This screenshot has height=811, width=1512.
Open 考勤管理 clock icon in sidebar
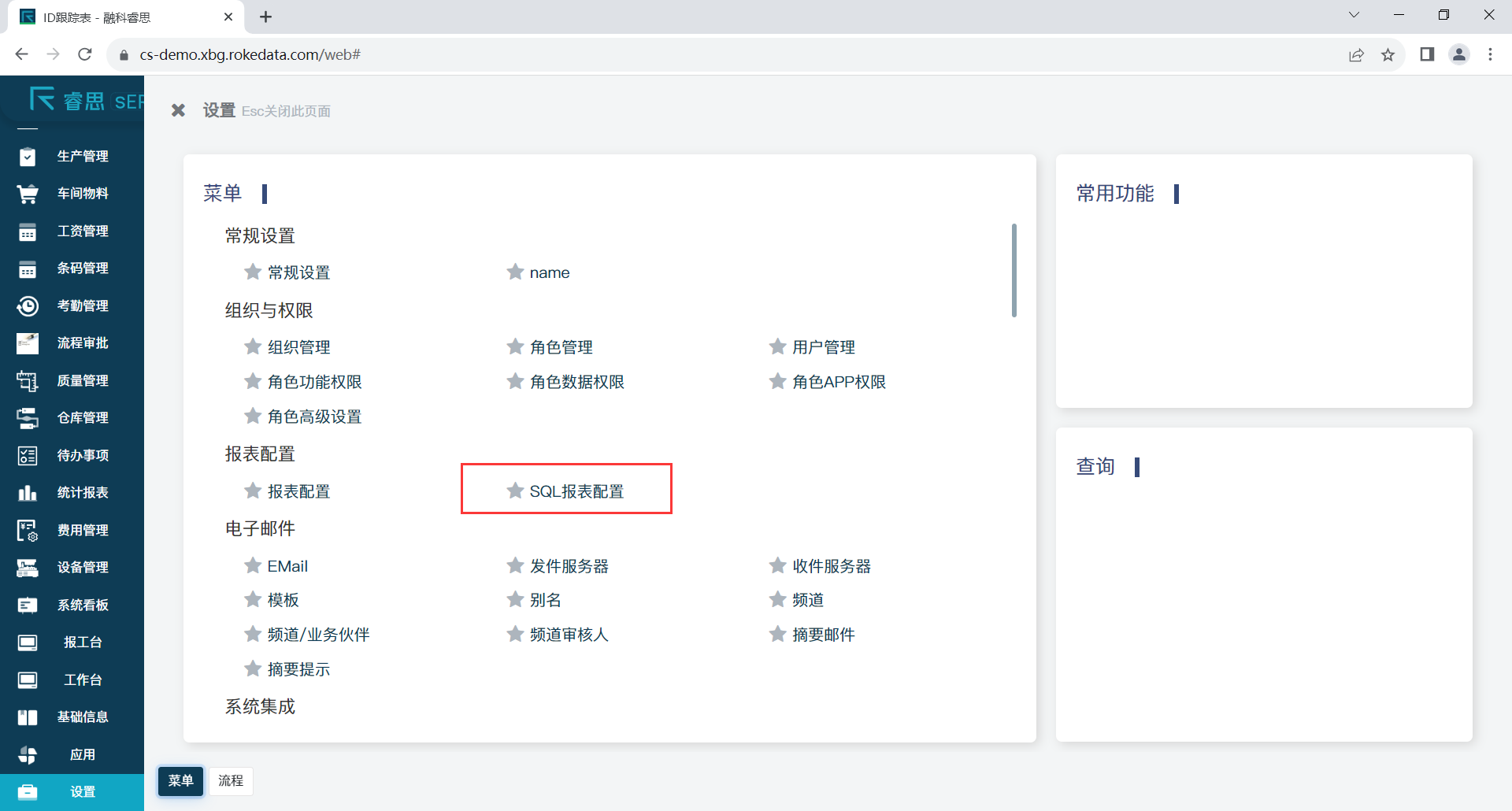pyautogui.click(x=28, y=306)
